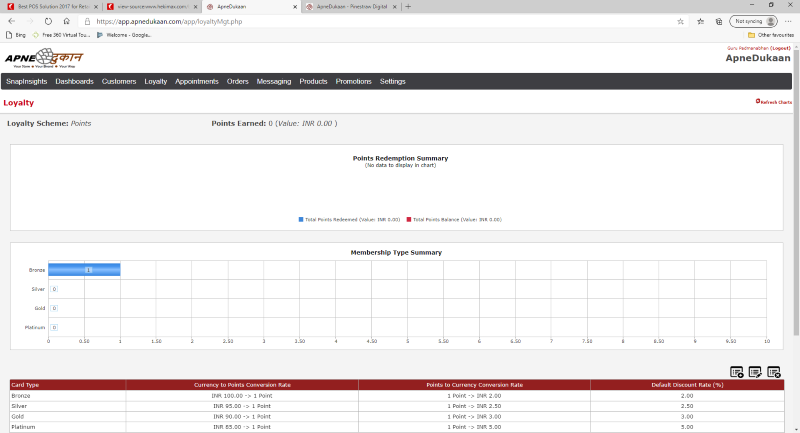Click the Logout link
This screenshot has width=800, height=433.
(780, 47)
